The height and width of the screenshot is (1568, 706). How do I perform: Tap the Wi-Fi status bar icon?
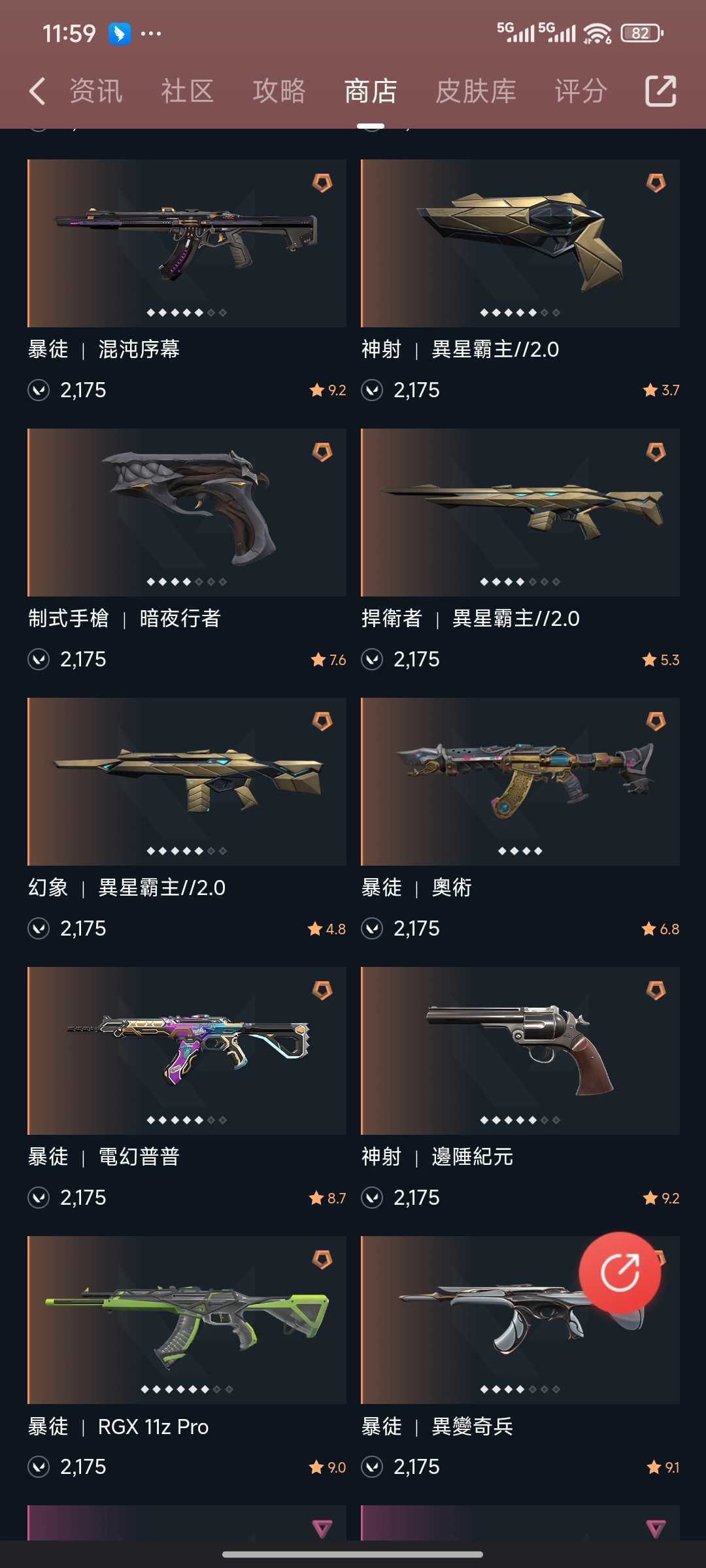[x=597, y=33]
